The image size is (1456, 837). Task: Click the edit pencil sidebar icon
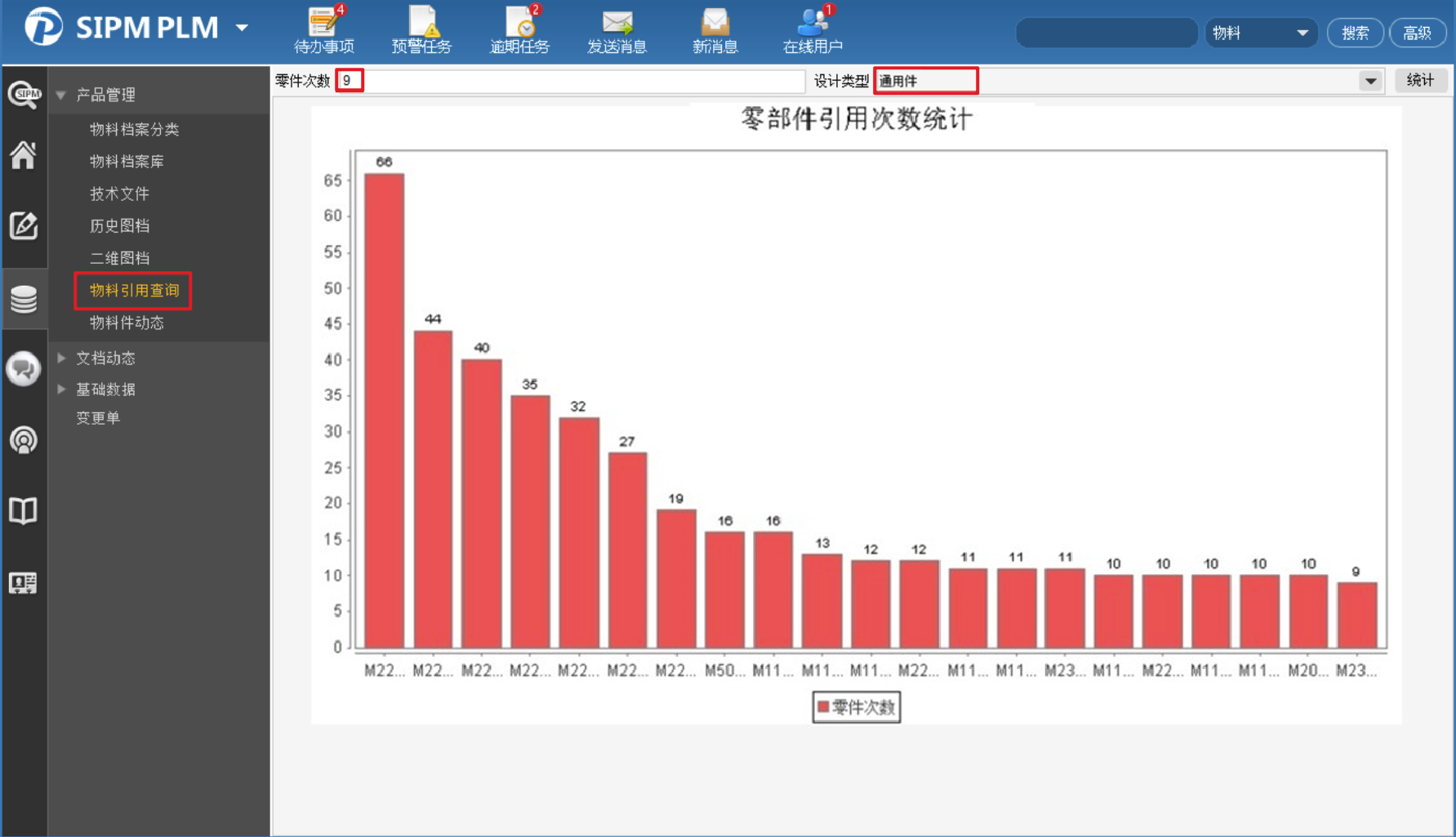(x=23, y=225)
